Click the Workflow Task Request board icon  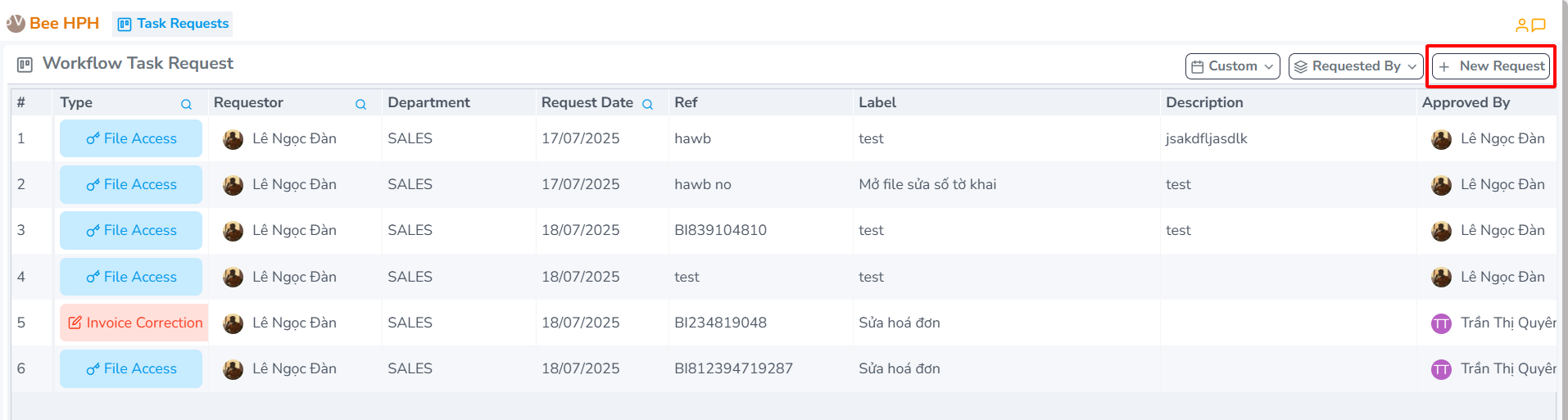tap(25, 64)
